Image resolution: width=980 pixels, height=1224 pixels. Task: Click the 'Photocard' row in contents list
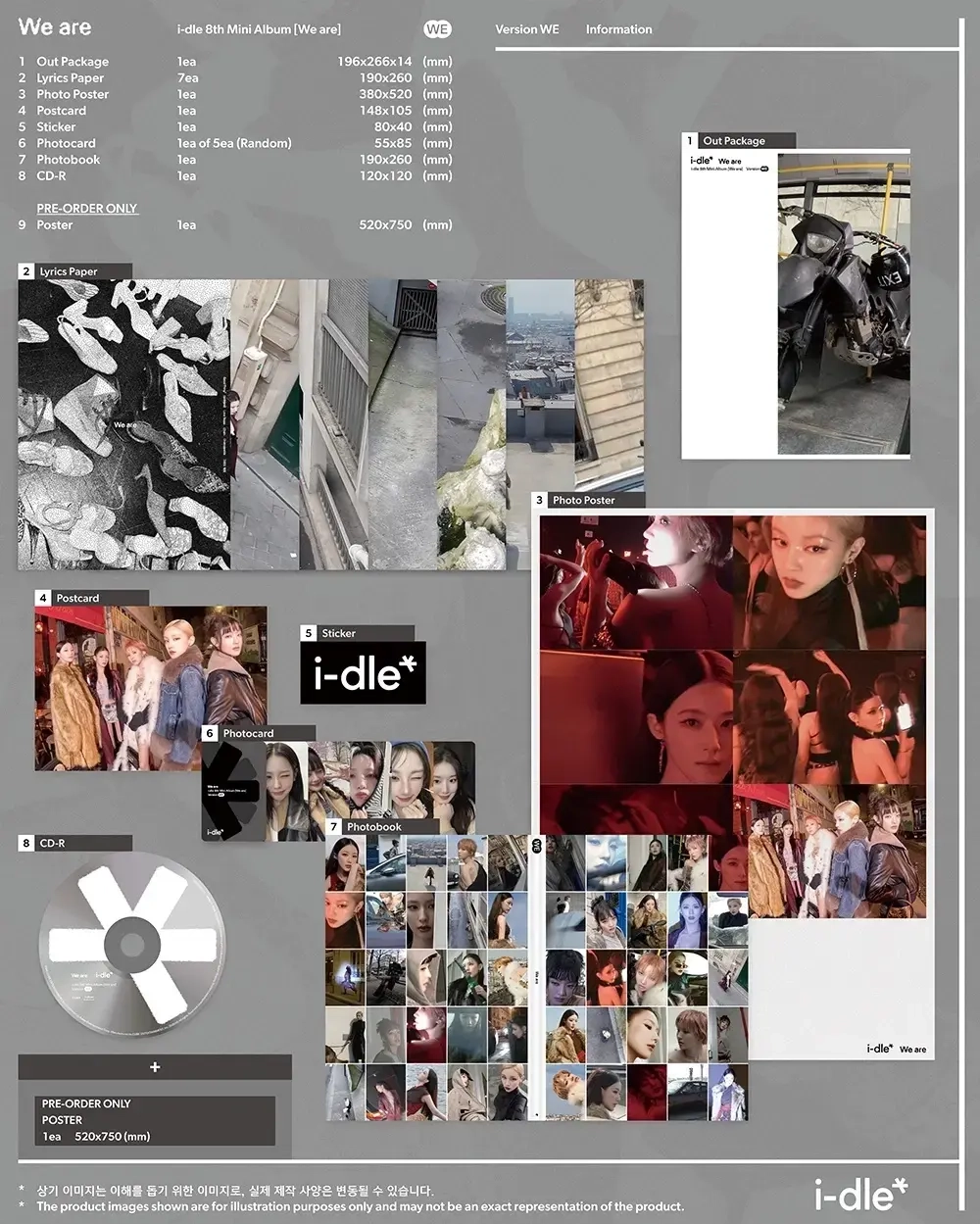(235, 143)
